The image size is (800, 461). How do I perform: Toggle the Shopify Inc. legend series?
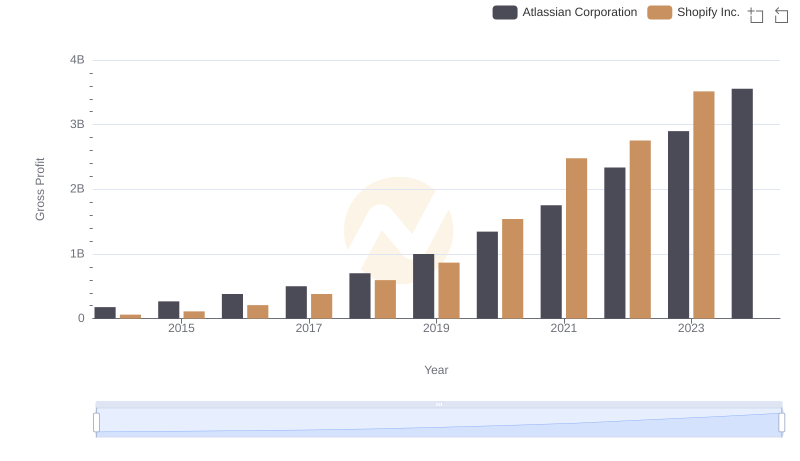tap(693, 12)
